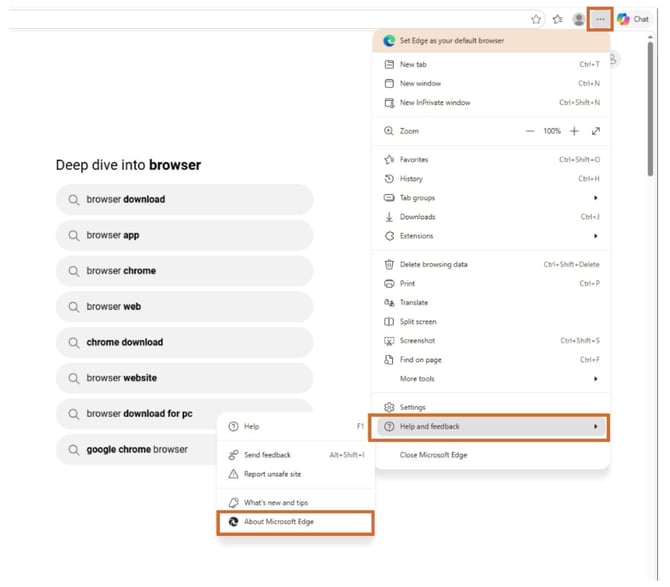
Task: Click the Tab groups icon
Action: [x=389, y=198]
